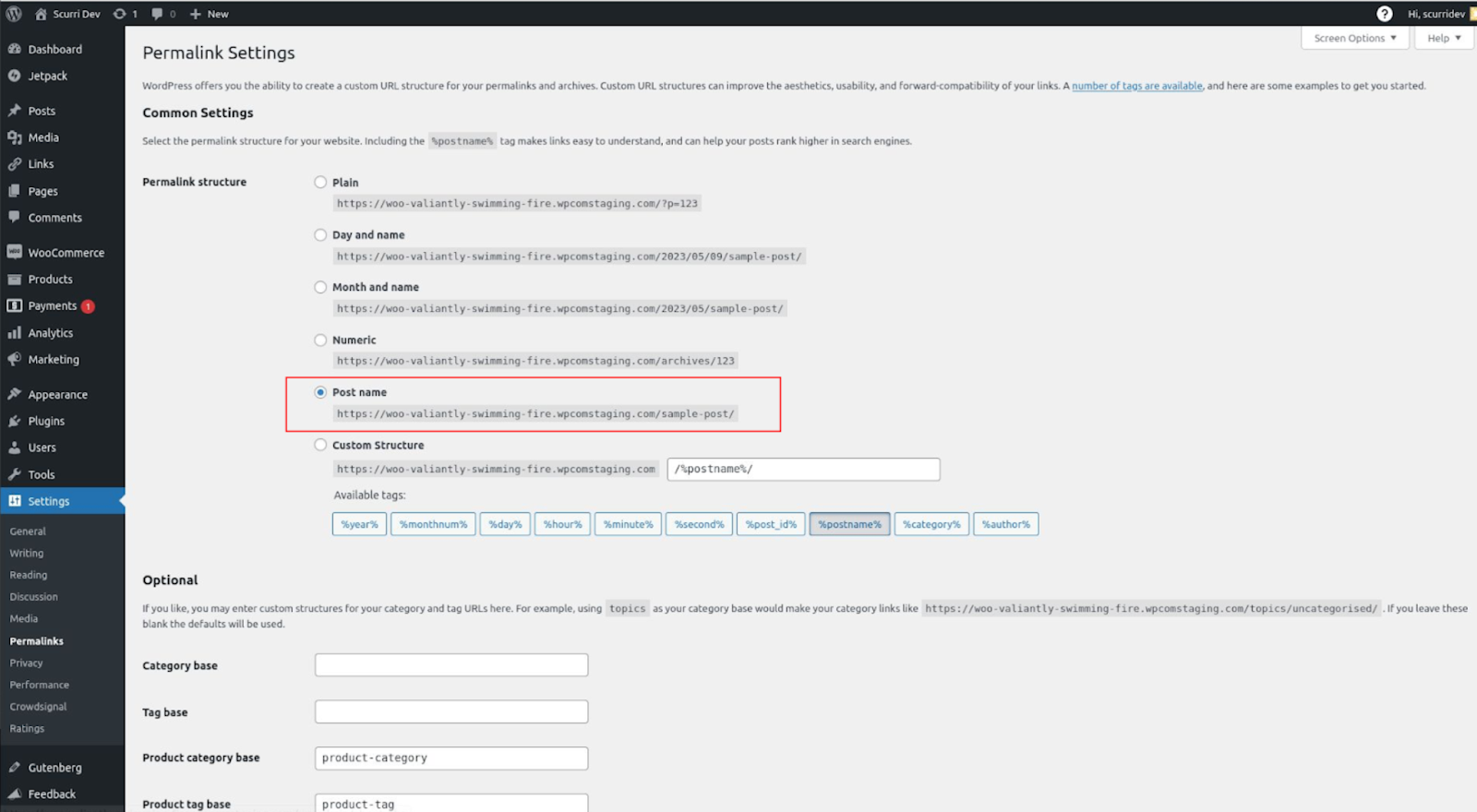Insert the %post_id% tag button
The image size is (1477, 812).
pyautogui.click(x=771, y=524)
